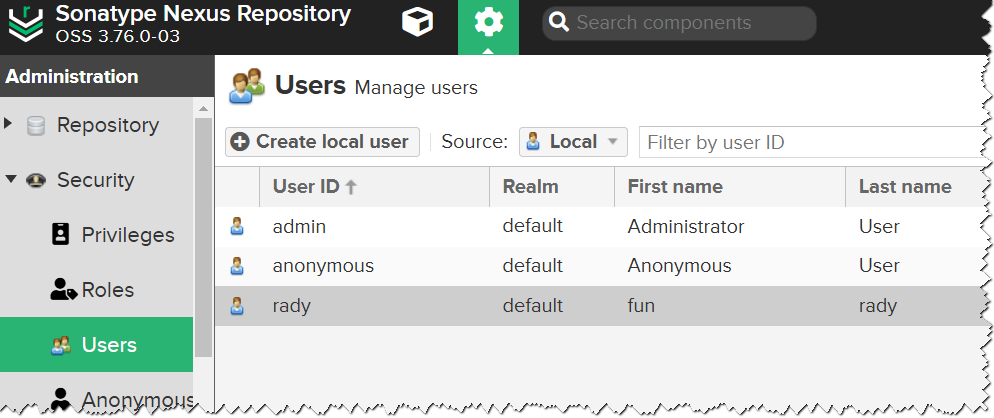Click the search magnifier icon

tap(559, 23)
